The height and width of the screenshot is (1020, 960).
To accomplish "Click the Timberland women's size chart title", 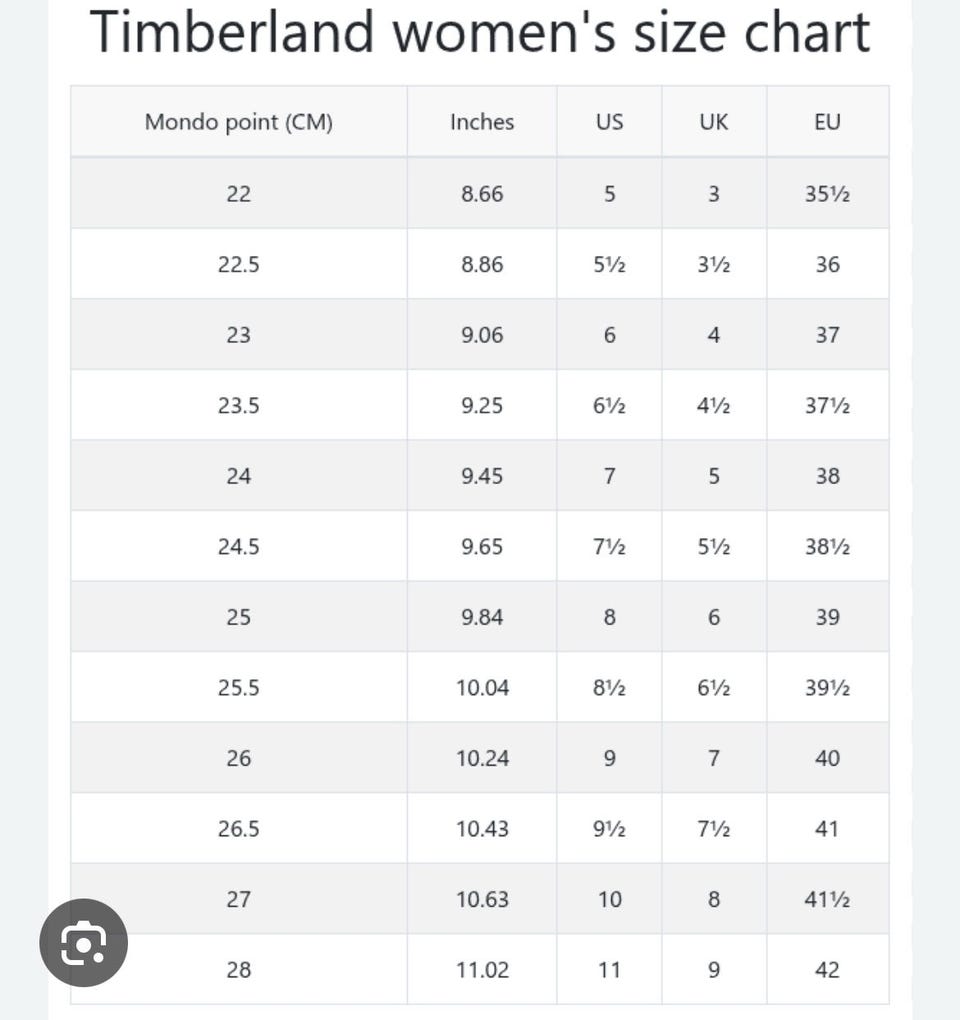I will pyautogui.click(x=480, y=32).
